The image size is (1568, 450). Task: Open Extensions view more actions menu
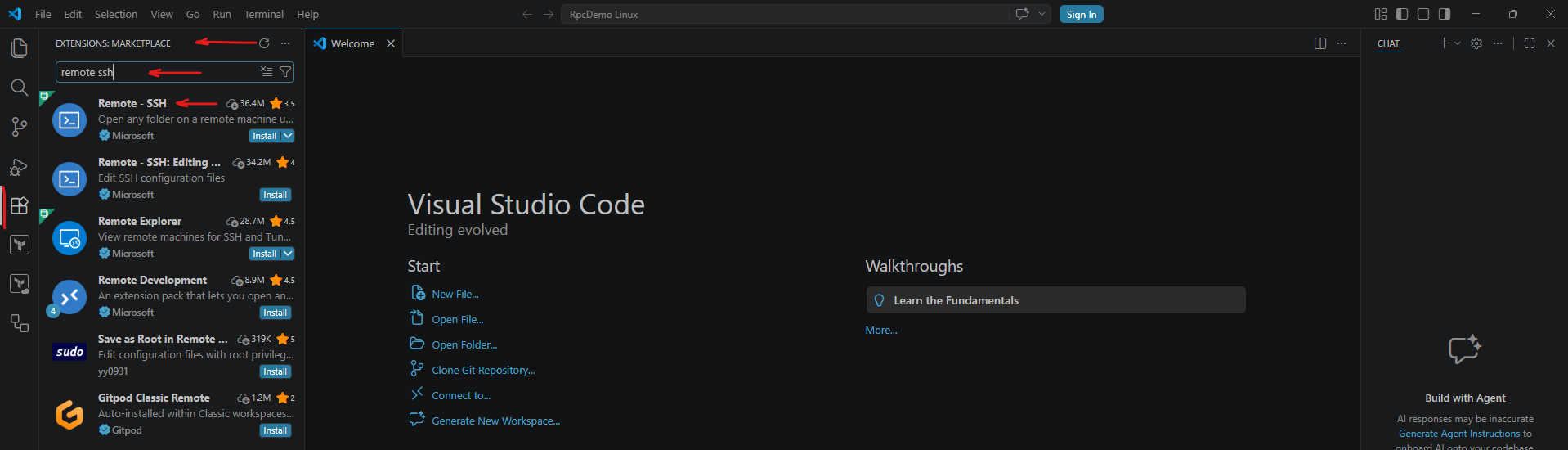coord(285,43)
